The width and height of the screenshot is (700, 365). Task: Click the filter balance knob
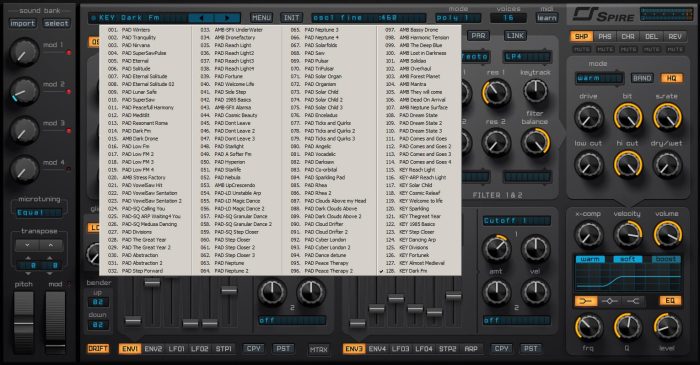pos(535,142)
